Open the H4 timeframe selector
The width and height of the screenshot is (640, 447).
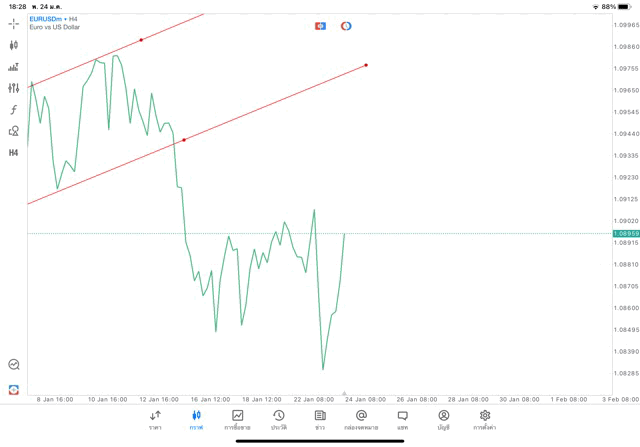[13, 153]
